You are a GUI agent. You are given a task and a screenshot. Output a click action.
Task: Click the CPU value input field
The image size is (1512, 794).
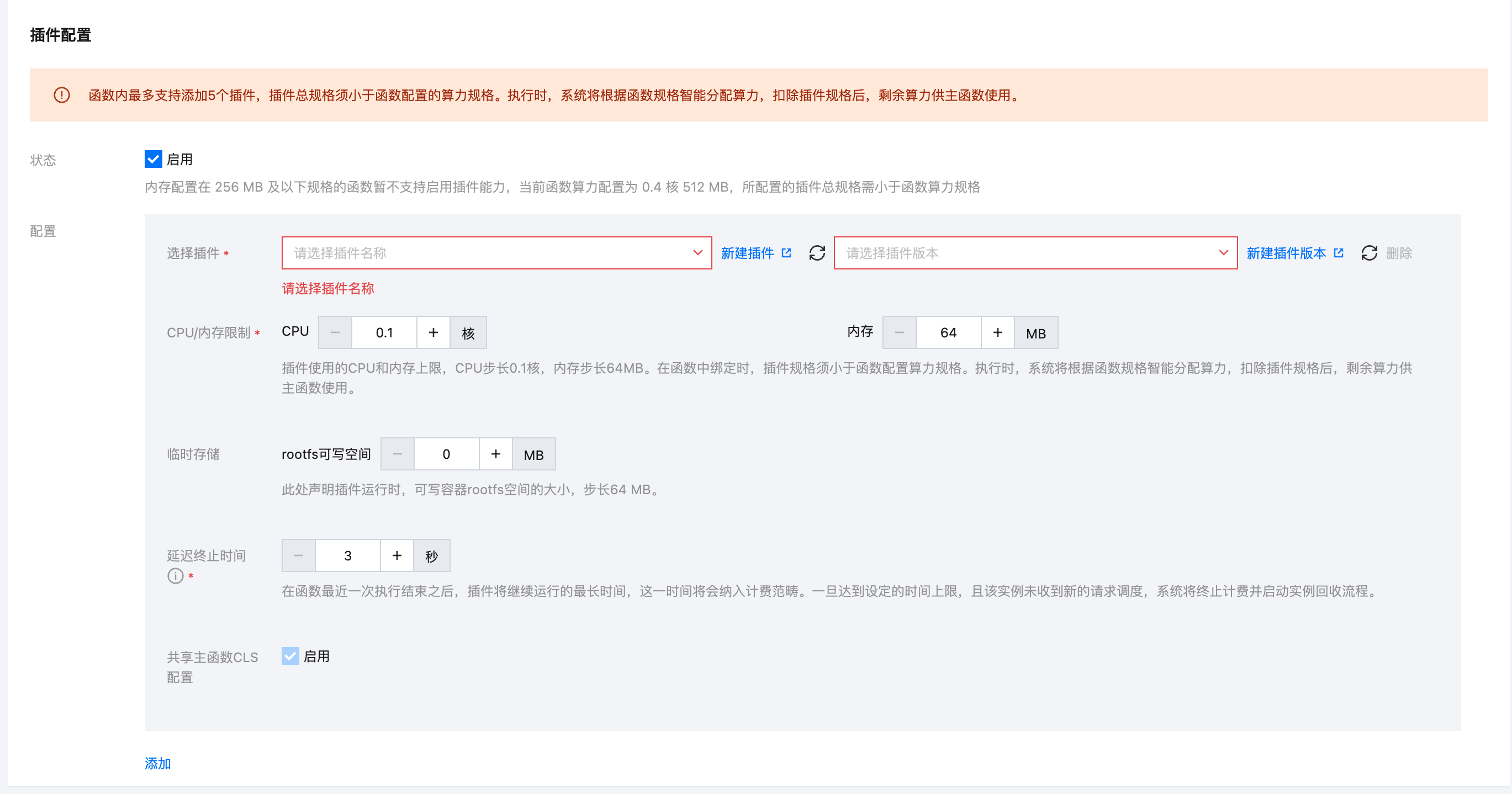point(384,333)
